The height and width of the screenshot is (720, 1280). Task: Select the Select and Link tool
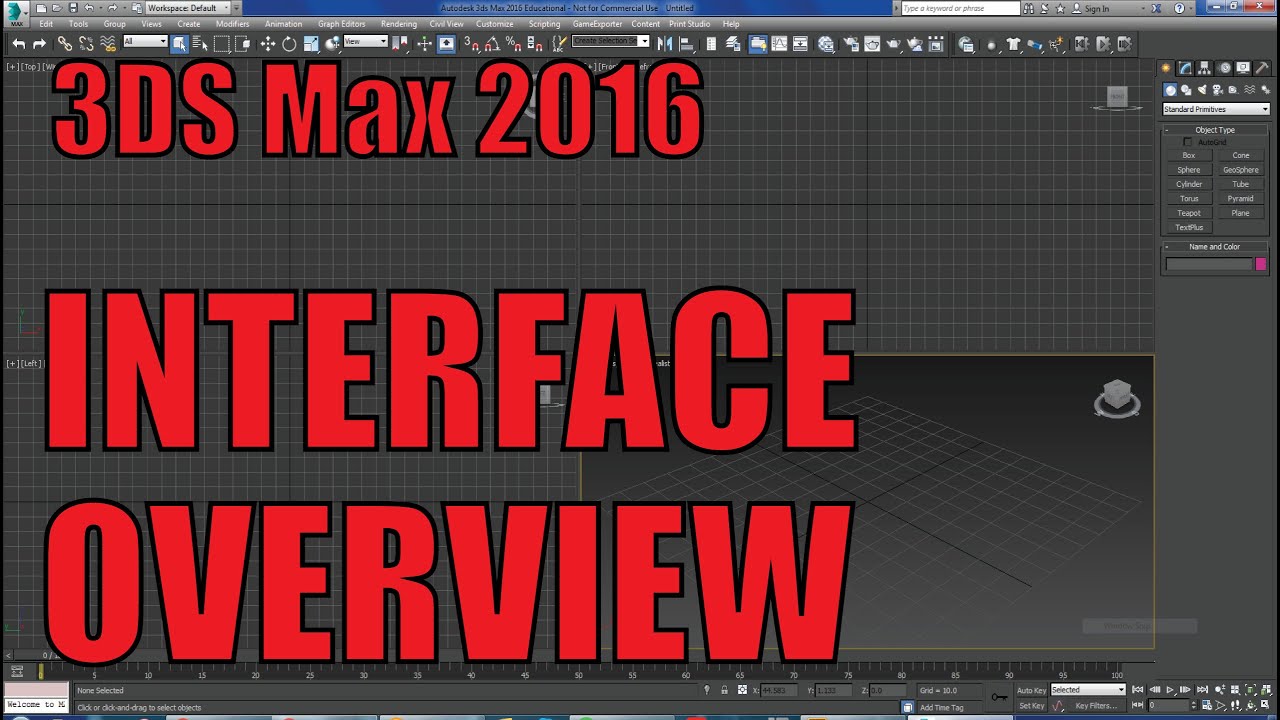tap(64, 43)
